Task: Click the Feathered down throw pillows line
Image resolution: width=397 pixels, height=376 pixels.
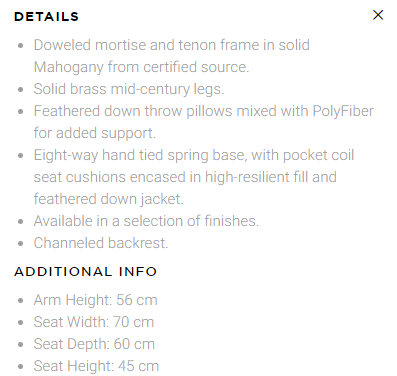Action: [204, 111]
